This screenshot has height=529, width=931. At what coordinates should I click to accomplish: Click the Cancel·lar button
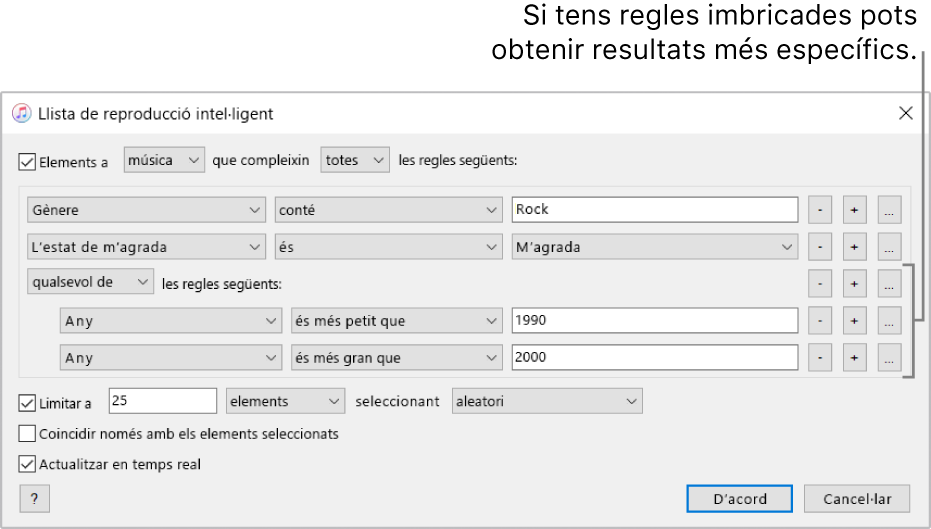click(x=857, y=499)
